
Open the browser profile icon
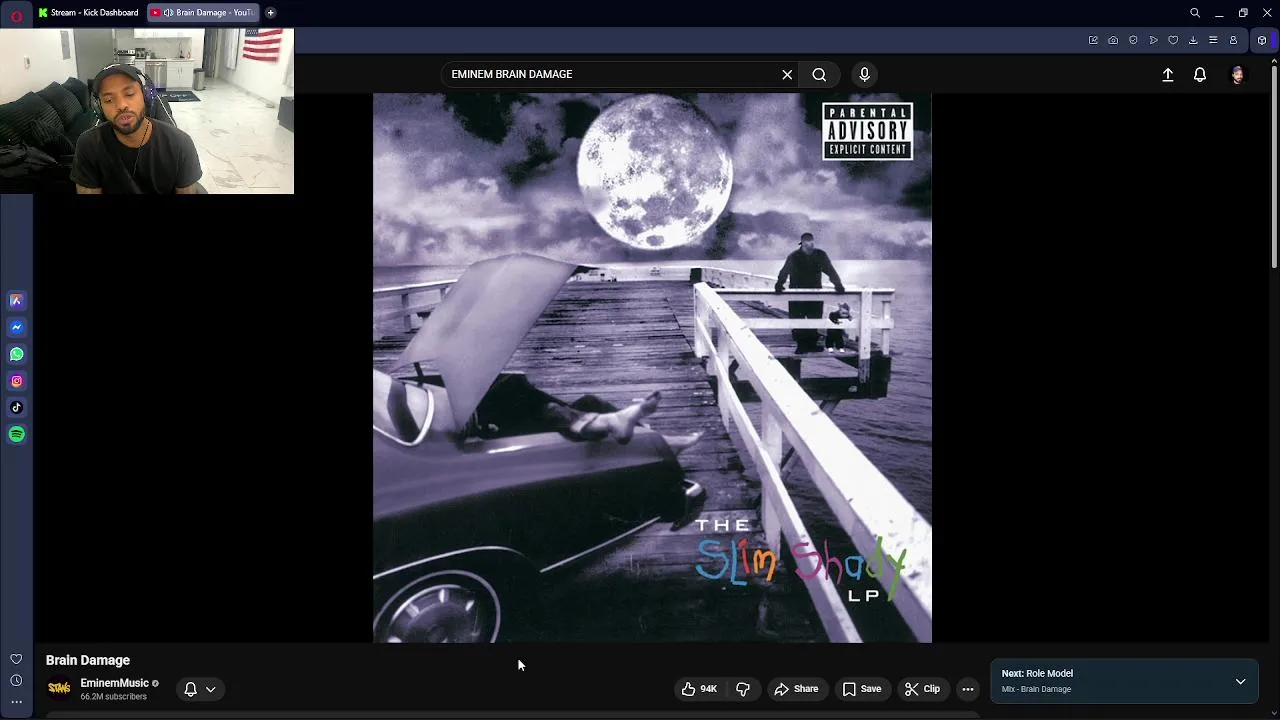[x=1233, y=40]
